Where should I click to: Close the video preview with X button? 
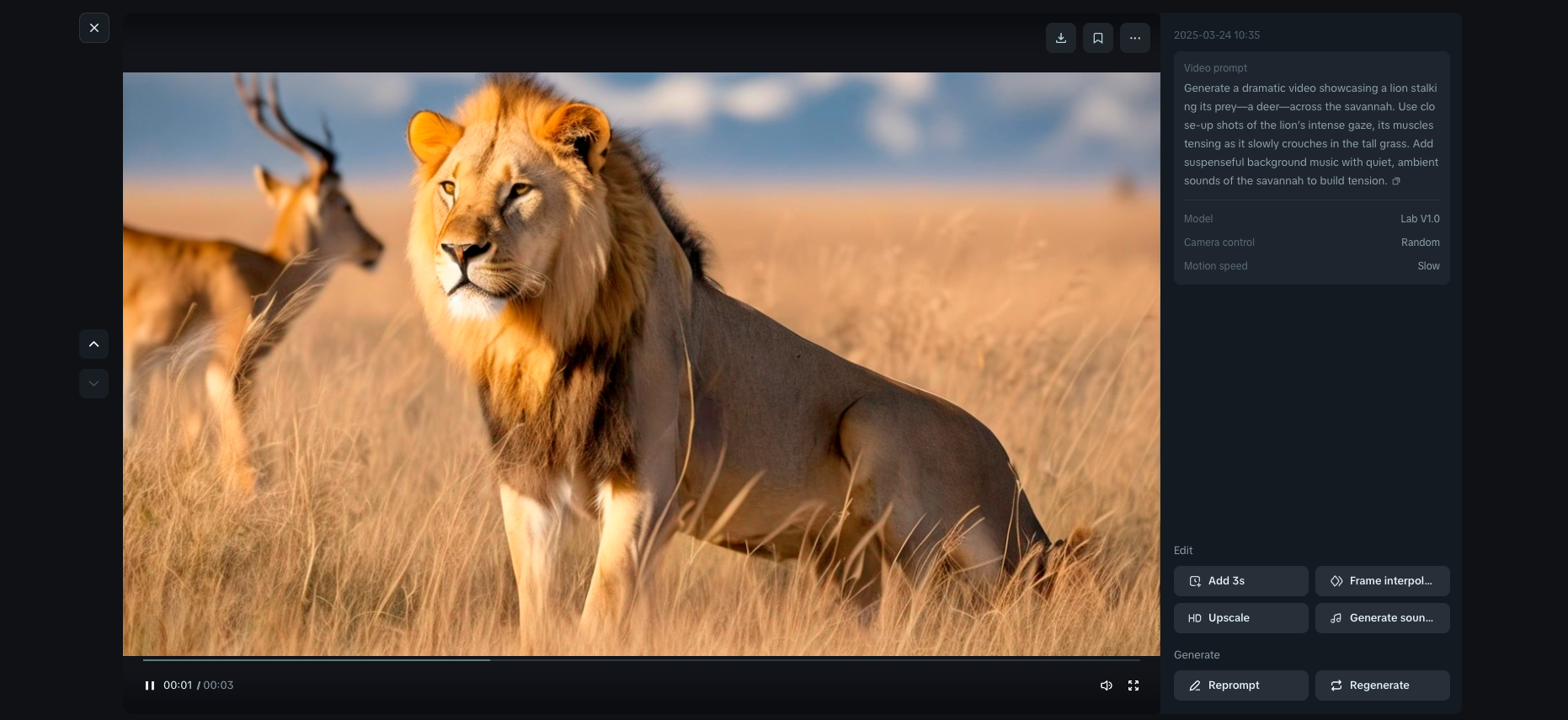[94, 28]
